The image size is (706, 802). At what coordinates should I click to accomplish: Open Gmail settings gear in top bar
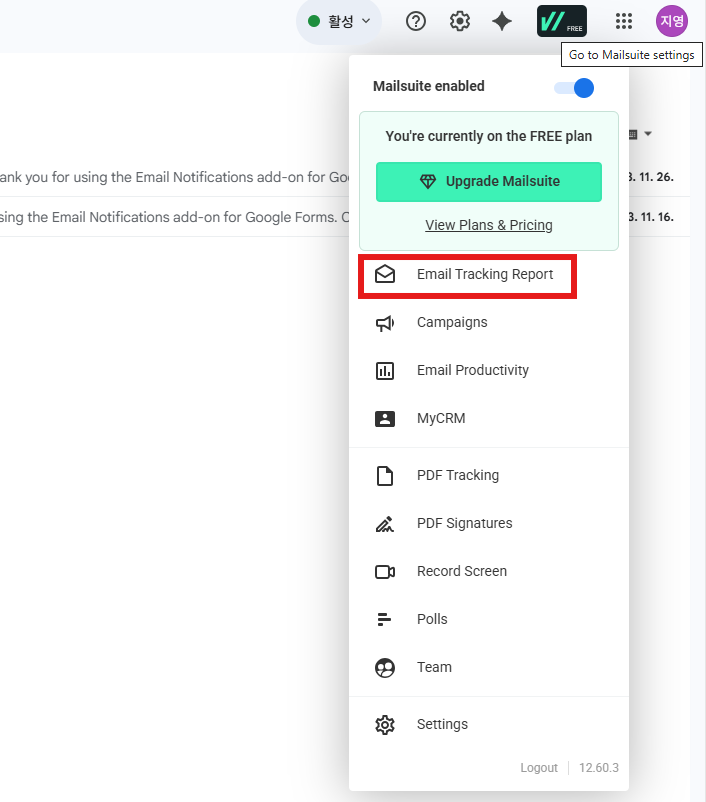click(459, 21)
